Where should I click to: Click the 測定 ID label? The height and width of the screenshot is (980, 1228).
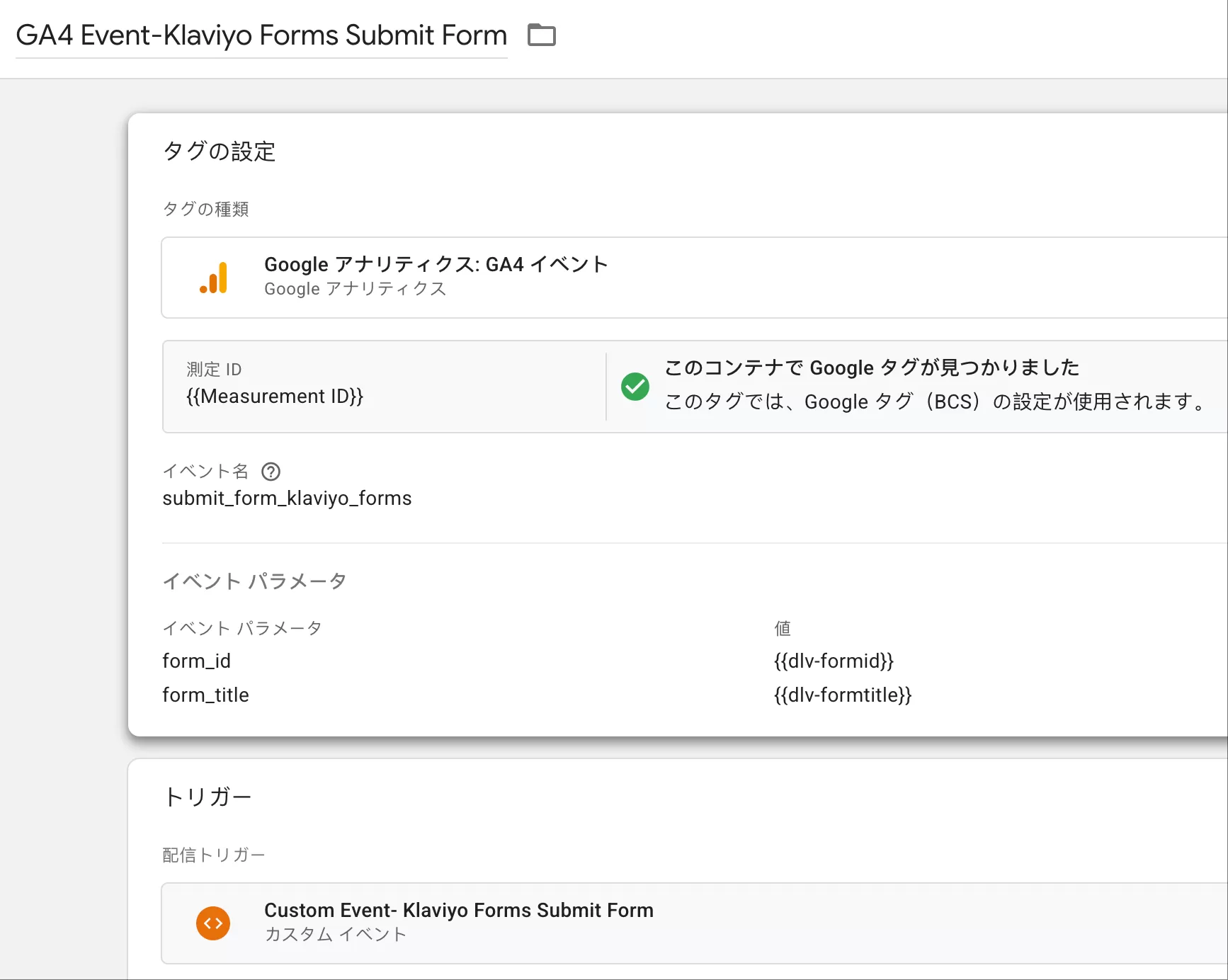[214, 370]
